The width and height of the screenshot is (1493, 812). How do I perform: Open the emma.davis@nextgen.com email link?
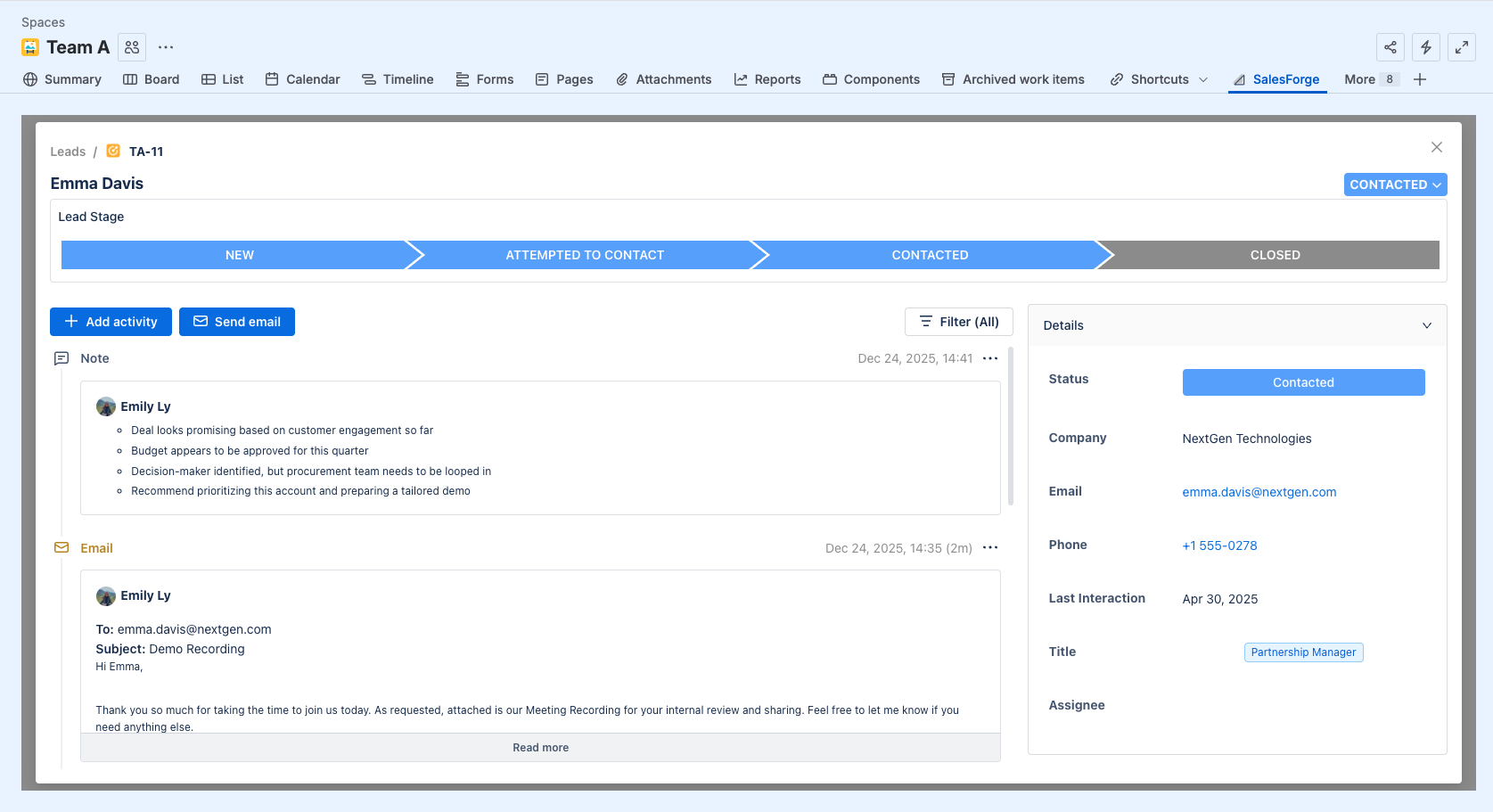(x=1259, y=492)
